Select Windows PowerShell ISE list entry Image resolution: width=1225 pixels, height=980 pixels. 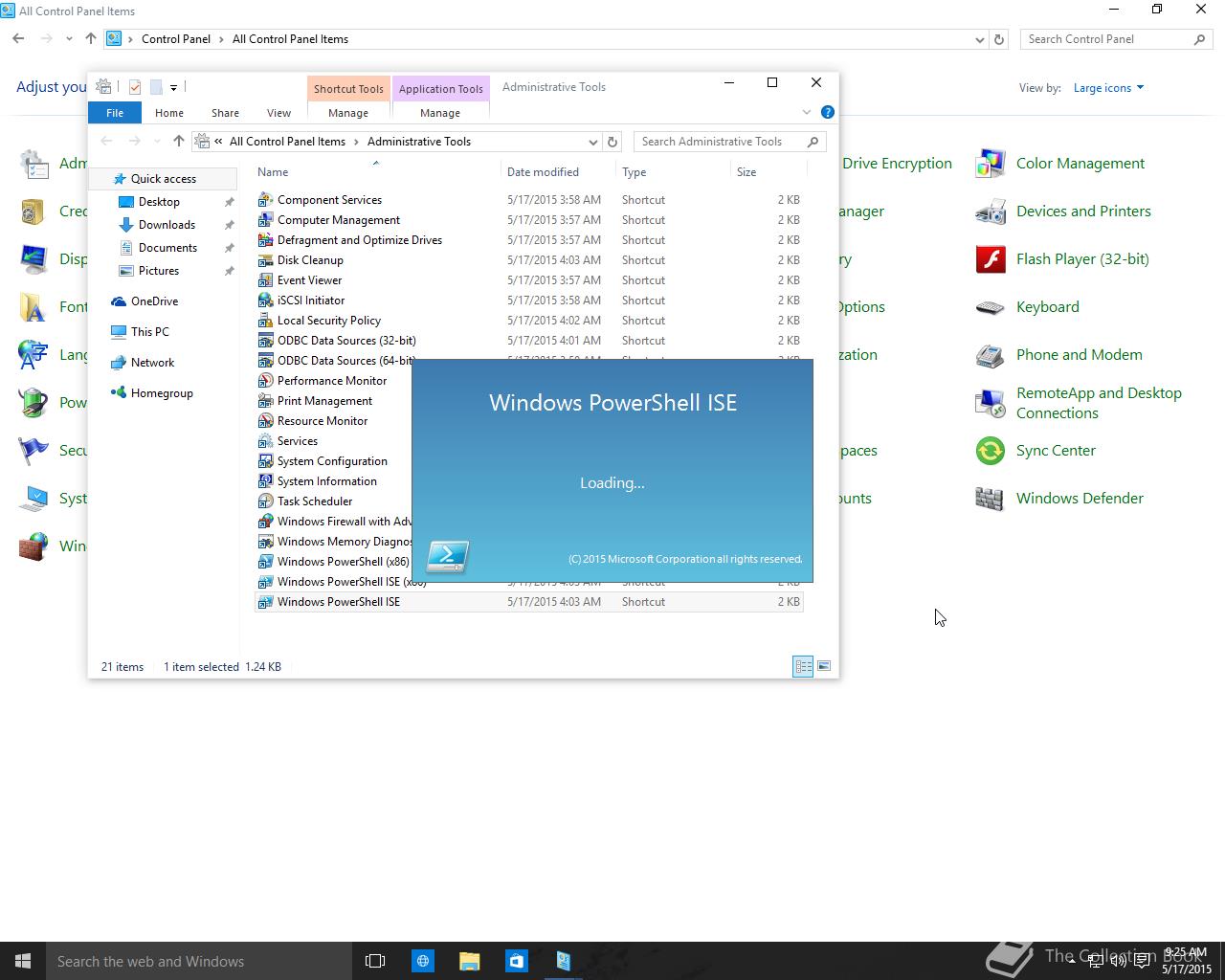click(529, 602)
